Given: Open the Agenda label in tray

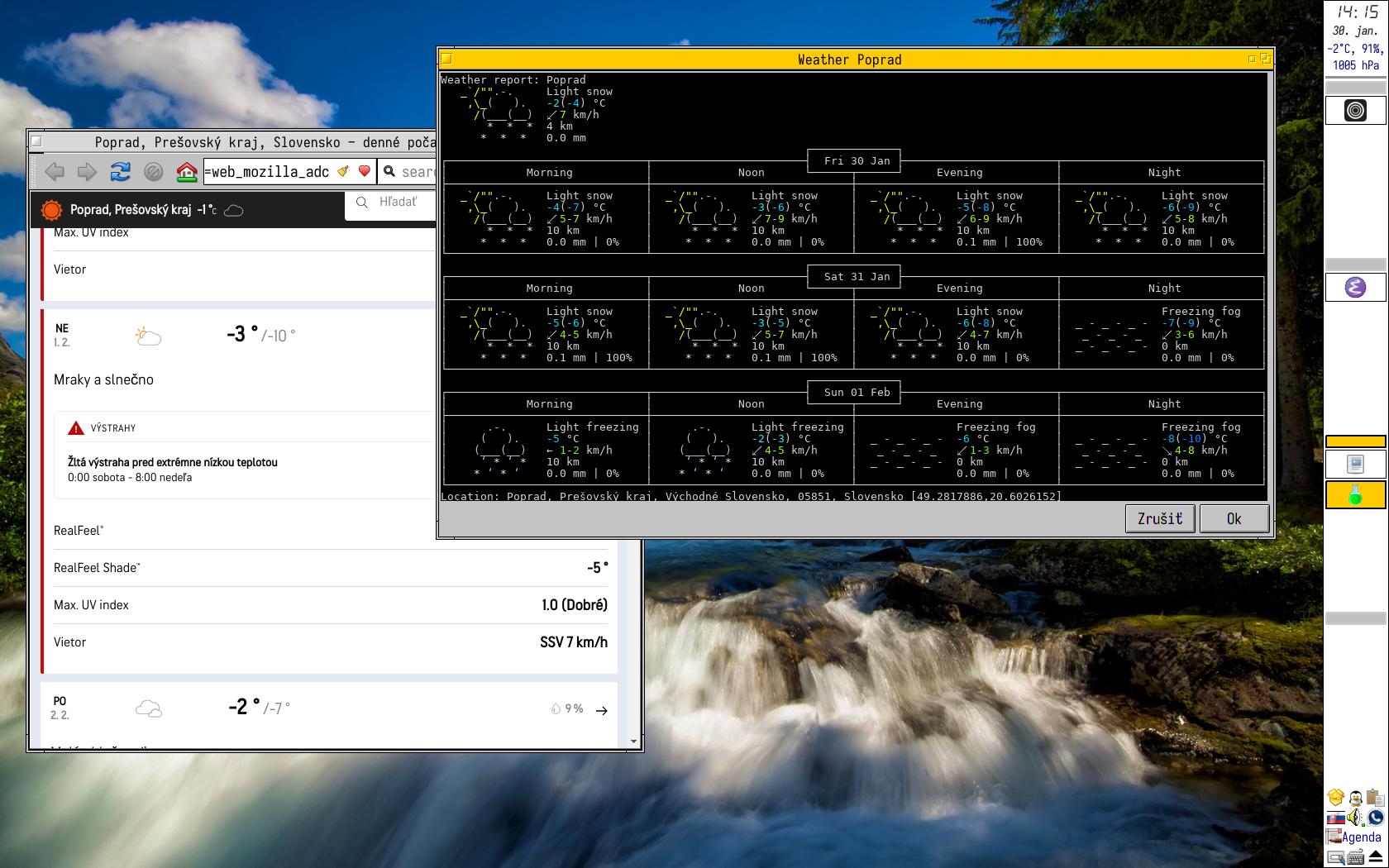Looking at the screenshot, I should [1360, 837].
